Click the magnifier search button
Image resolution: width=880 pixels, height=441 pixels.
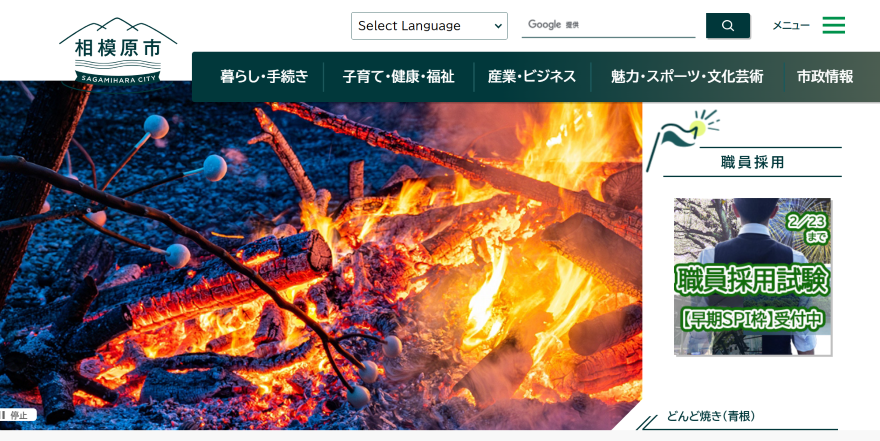[727, 25]
